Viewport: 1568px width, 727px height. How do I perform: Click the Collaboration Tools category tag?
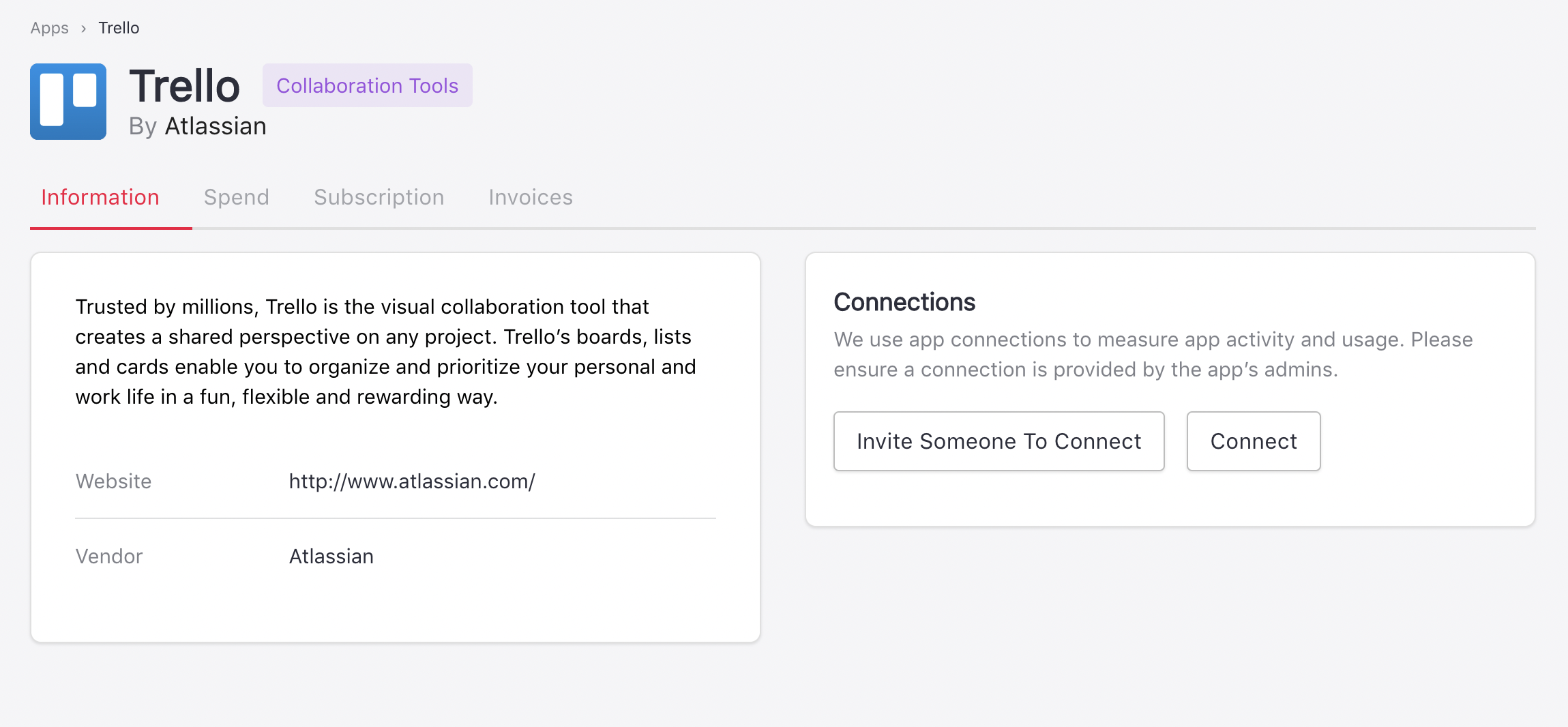coord(367,85)
